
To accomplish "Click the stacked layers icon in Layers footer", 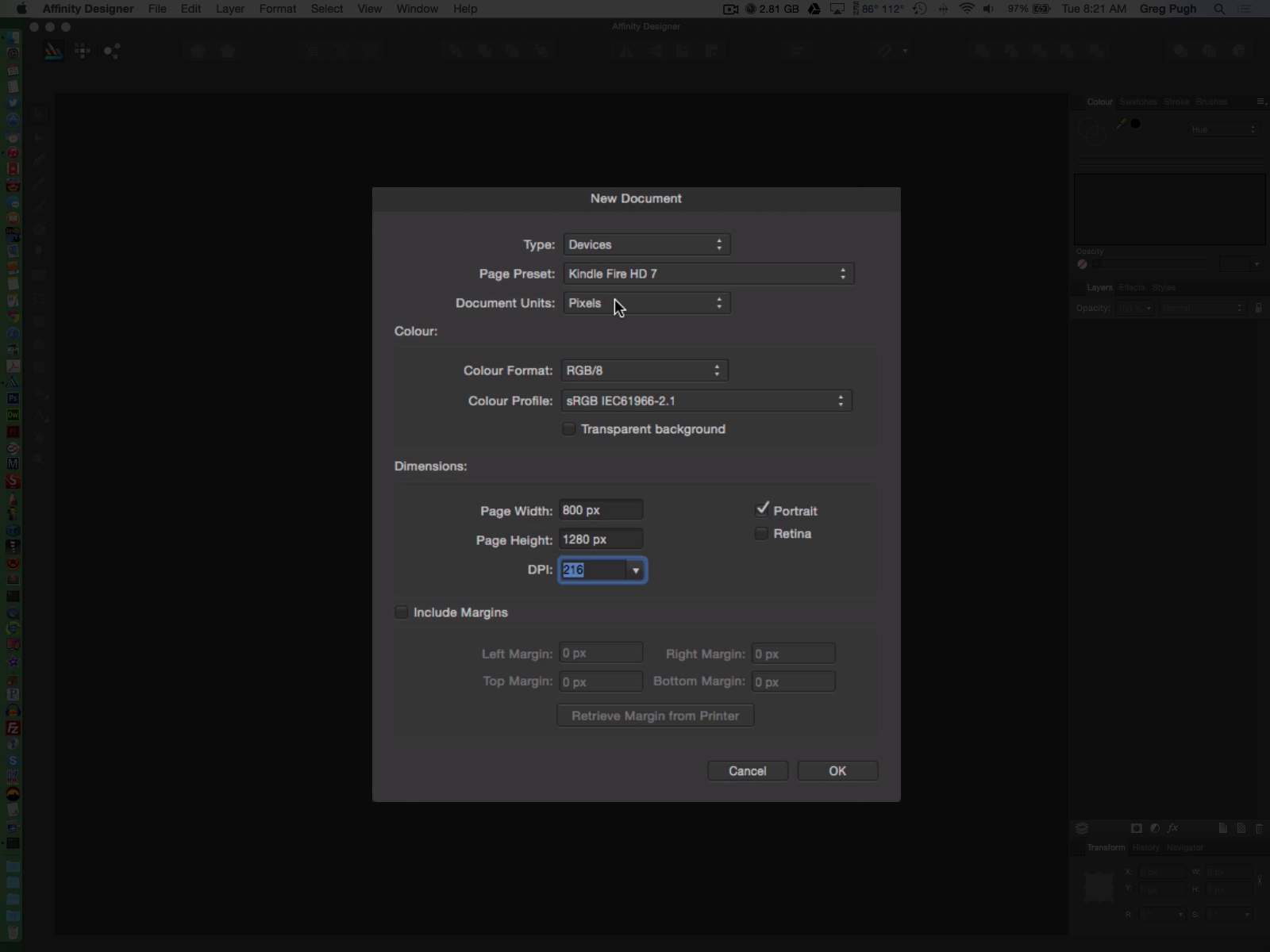I will 1082,828.
